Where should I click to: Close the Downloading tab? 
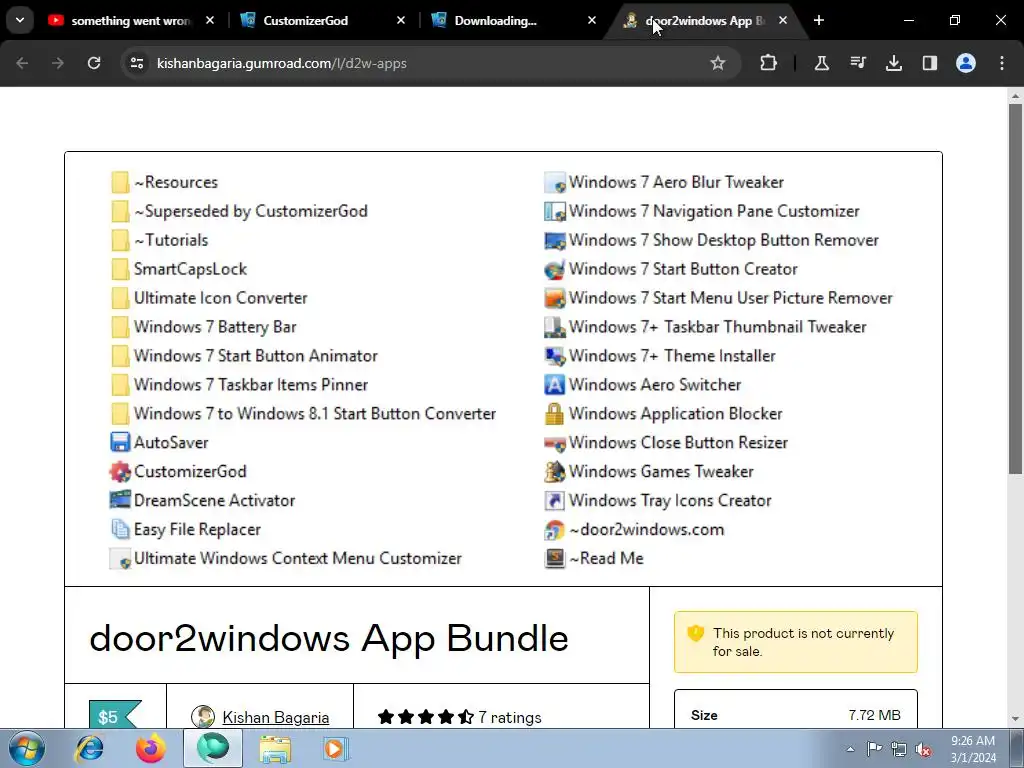[592, 20]
